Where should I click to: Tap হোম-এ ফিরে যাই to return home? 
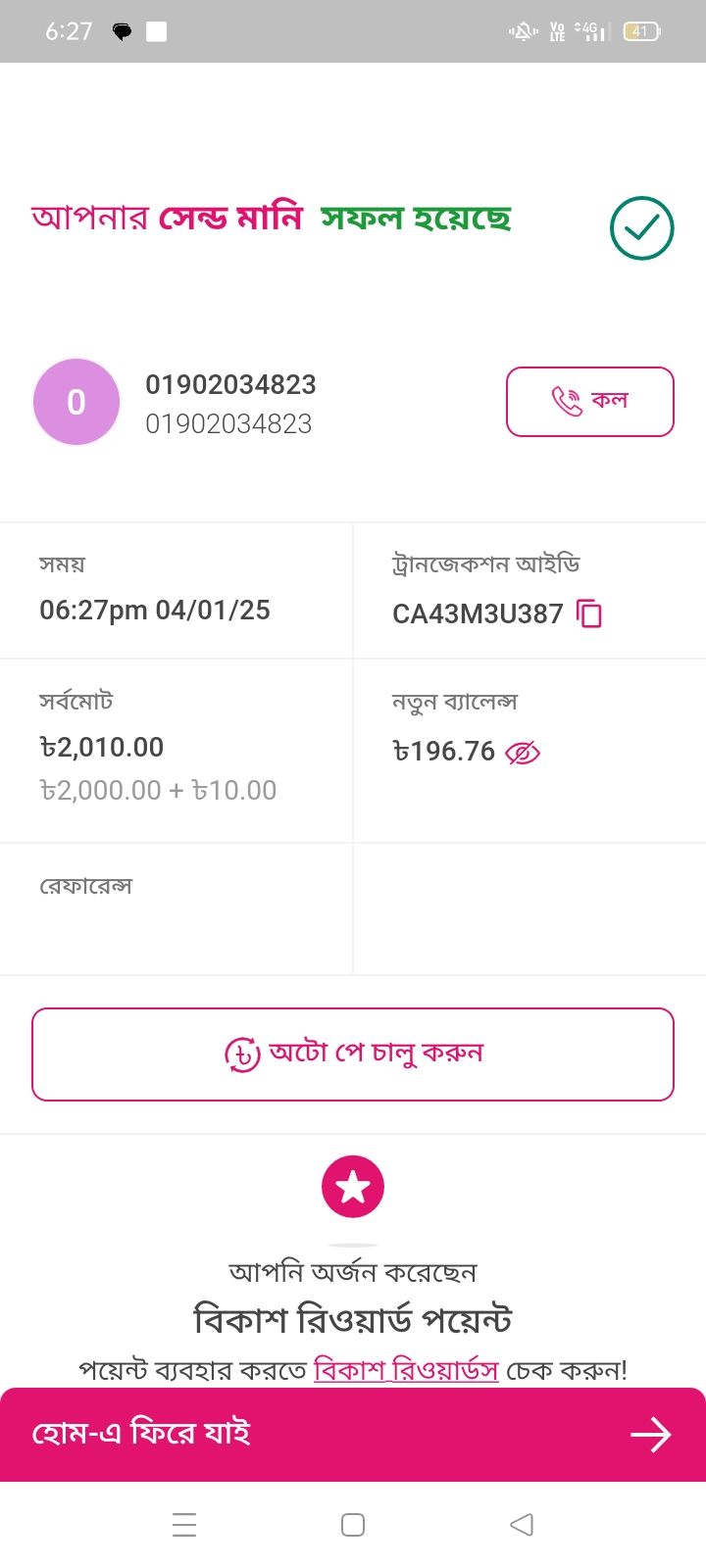click(x=142, y=1434)
